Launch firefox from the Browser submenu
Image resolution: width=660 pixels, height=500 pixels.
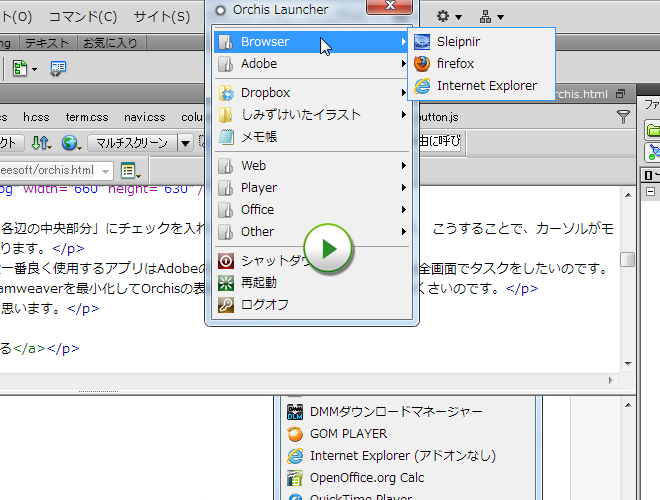pyautogui.click(x=482, y=64)
